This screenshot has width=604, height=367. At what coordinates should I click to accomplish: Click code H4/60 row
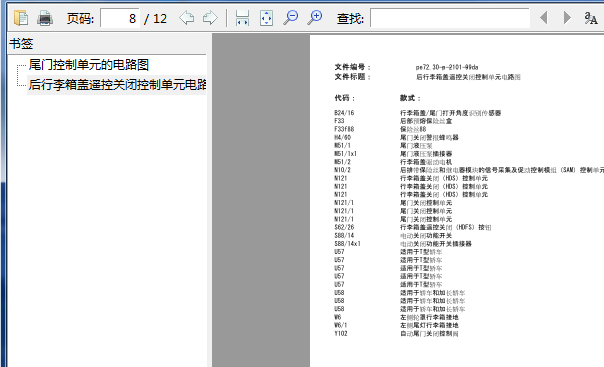pos(342,137)
